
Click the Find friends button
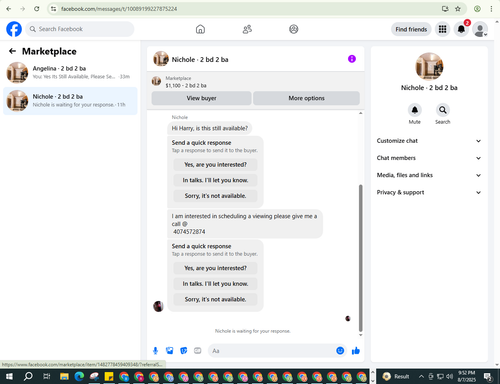(x=411, y=29)
